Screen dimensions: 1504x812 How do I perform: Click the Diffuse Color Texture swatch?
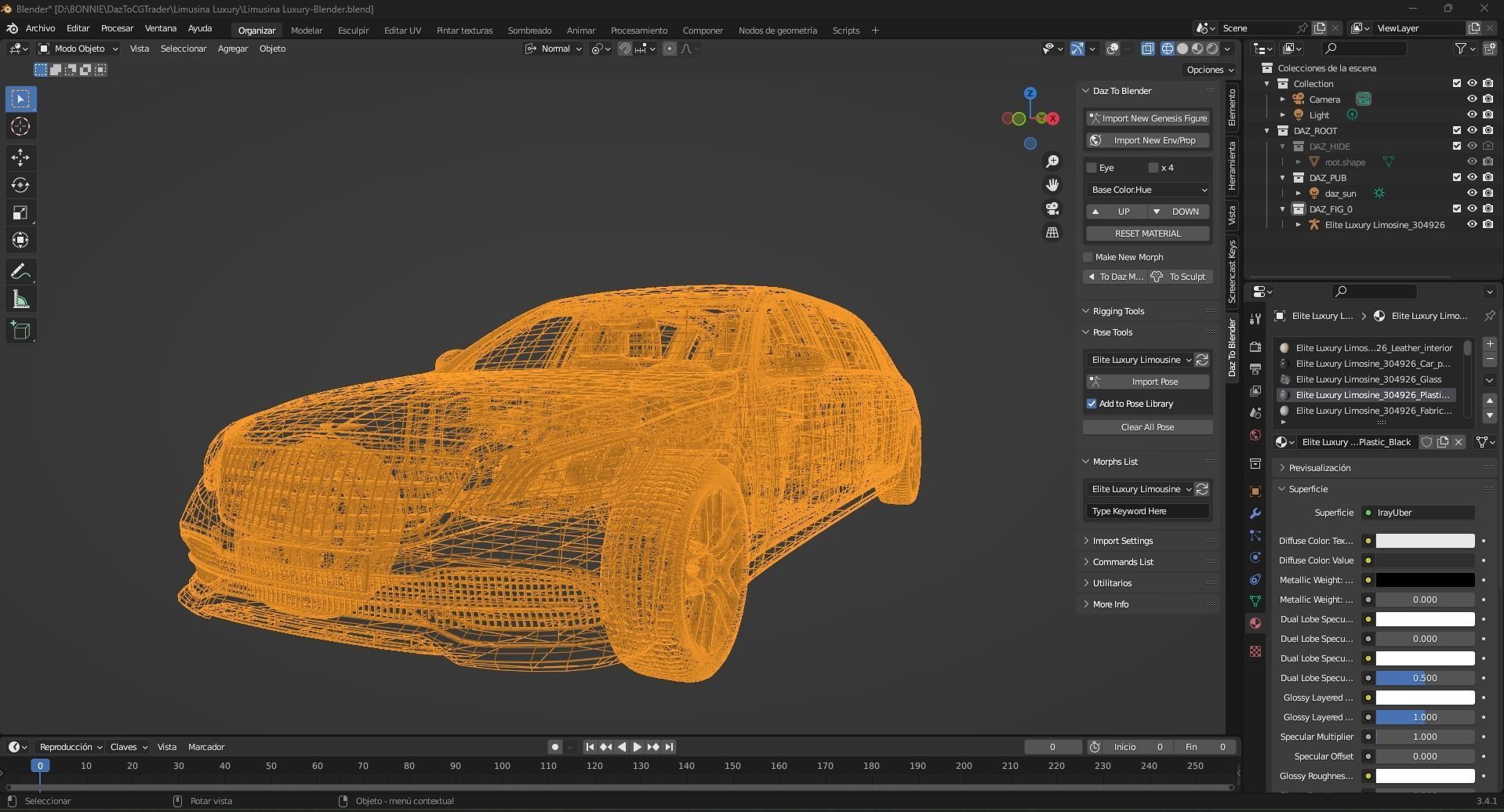tap(1425, 541)
